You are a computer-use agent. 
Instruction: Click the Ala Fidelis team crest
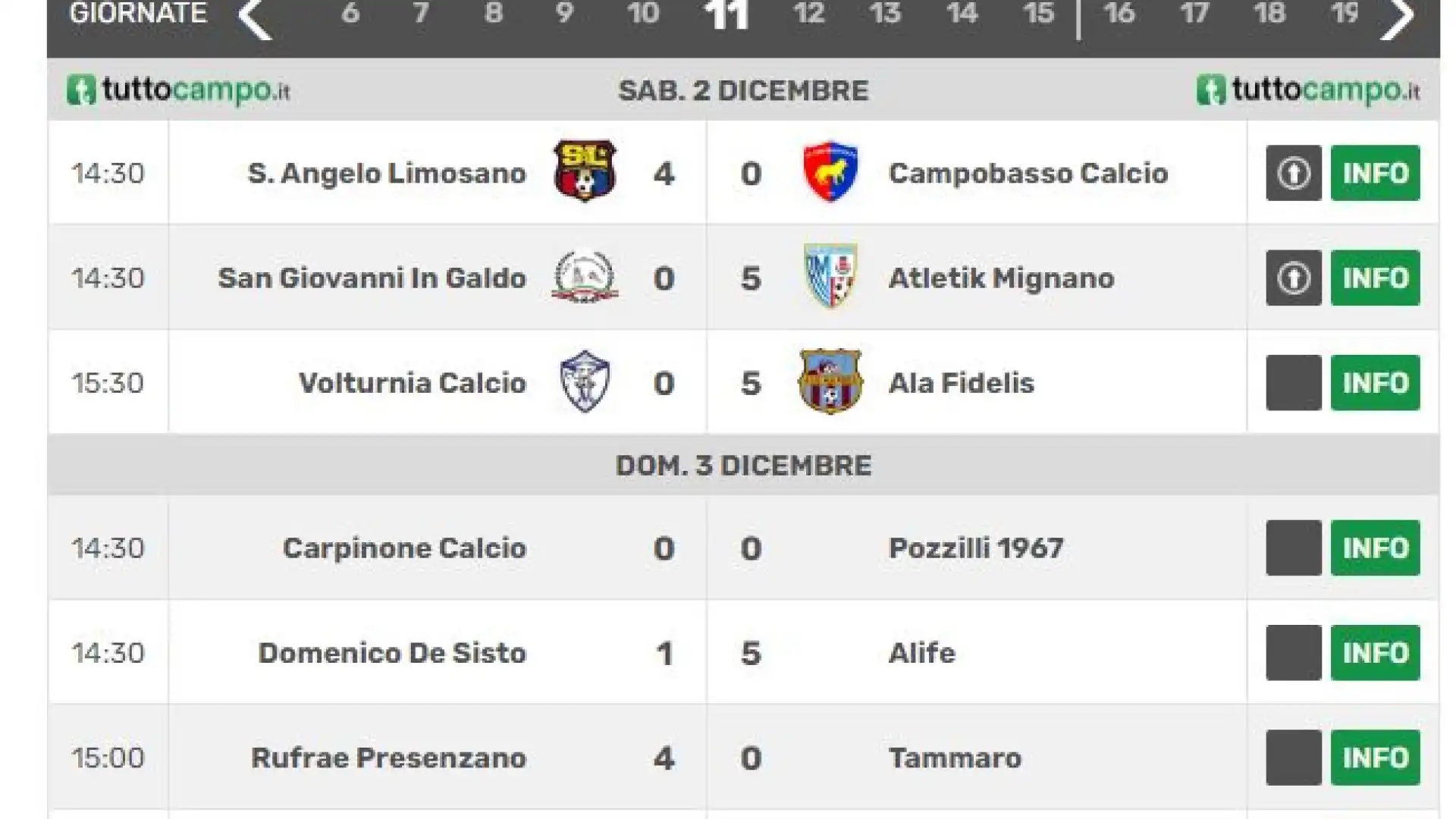click(830, 381)
